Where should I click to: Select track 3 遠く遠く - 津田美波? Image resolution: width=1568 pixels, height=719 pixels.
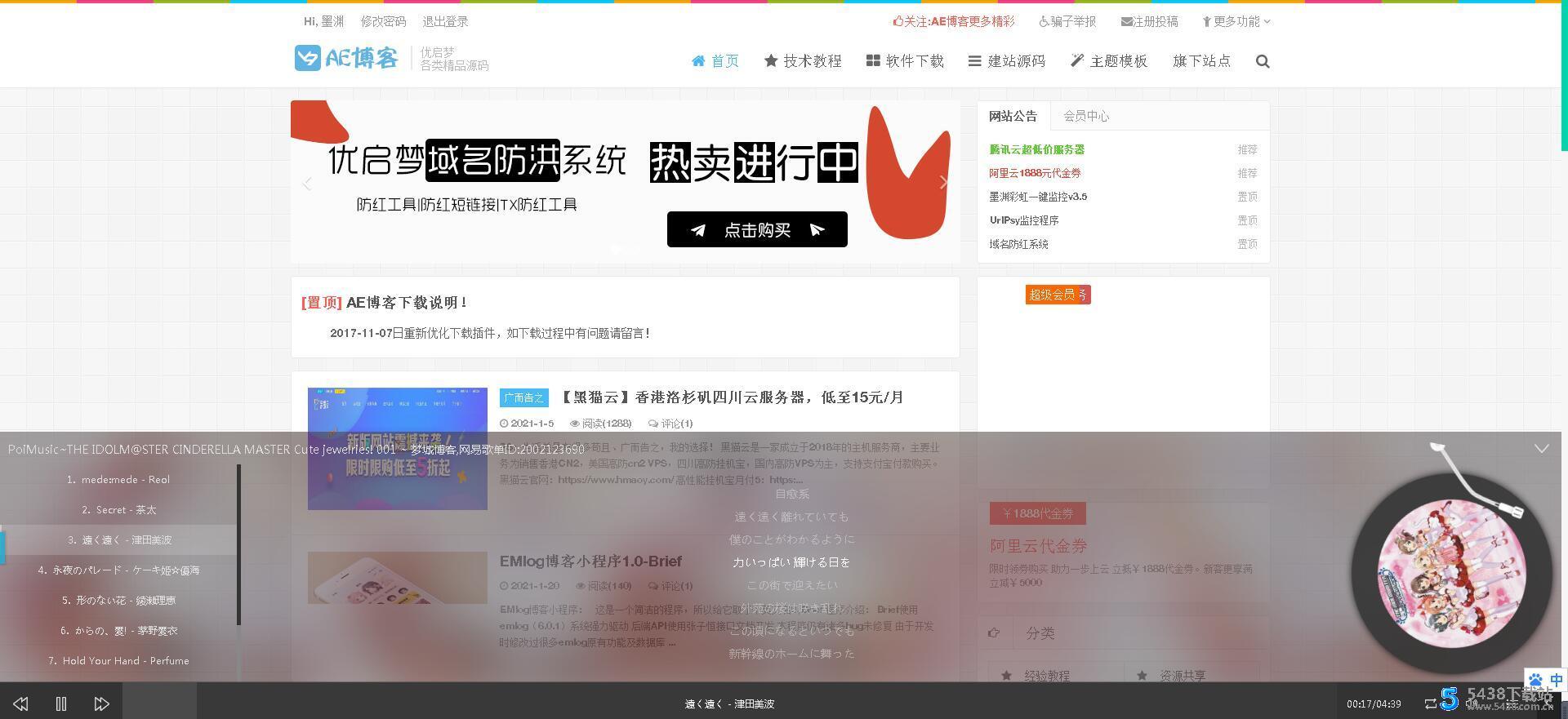click(x=118, y=540)
